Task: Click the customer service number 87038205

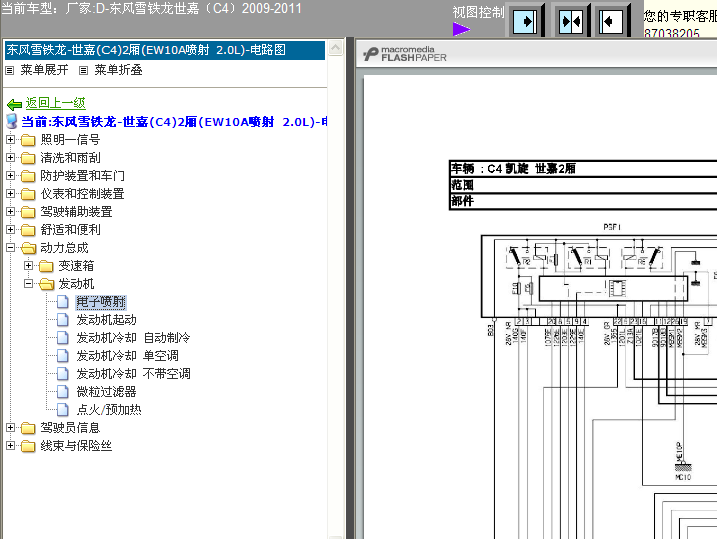Action: (x=672, y=33)
